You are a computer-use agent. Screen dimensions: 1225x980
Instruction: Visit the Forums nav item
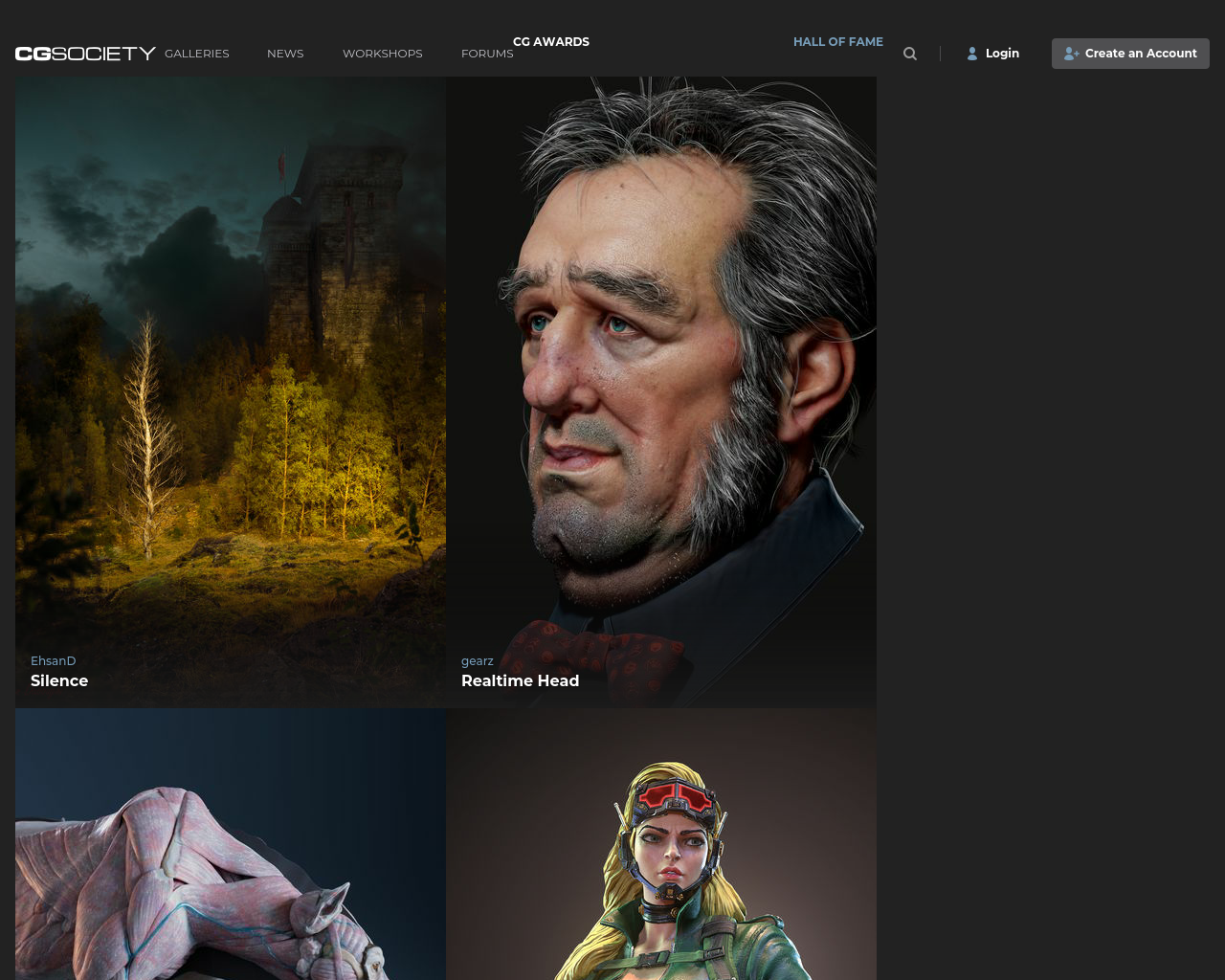tap(487, 54)
